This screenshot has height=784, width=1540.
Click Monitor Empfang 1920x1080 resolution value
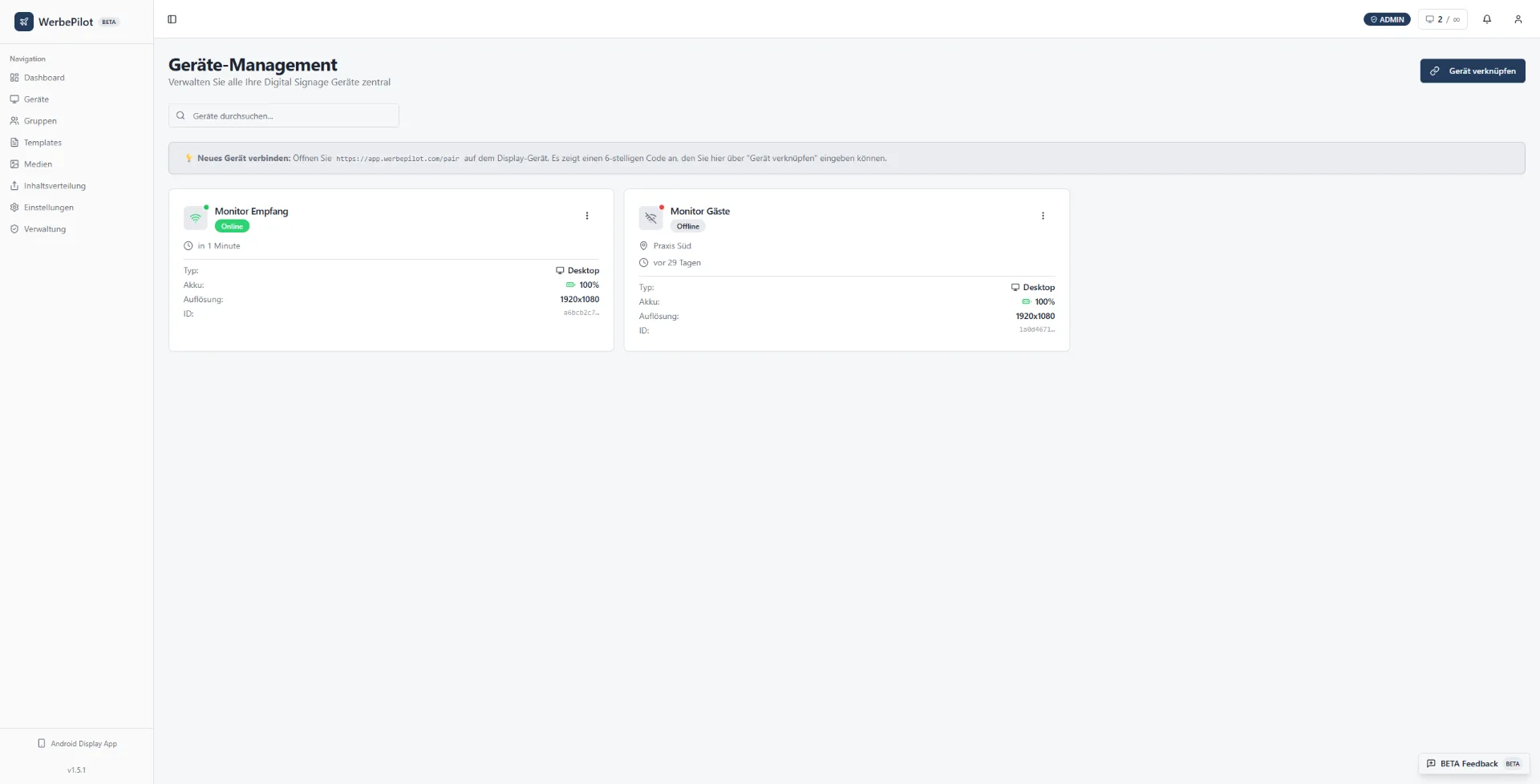click(x=580, y=300)
